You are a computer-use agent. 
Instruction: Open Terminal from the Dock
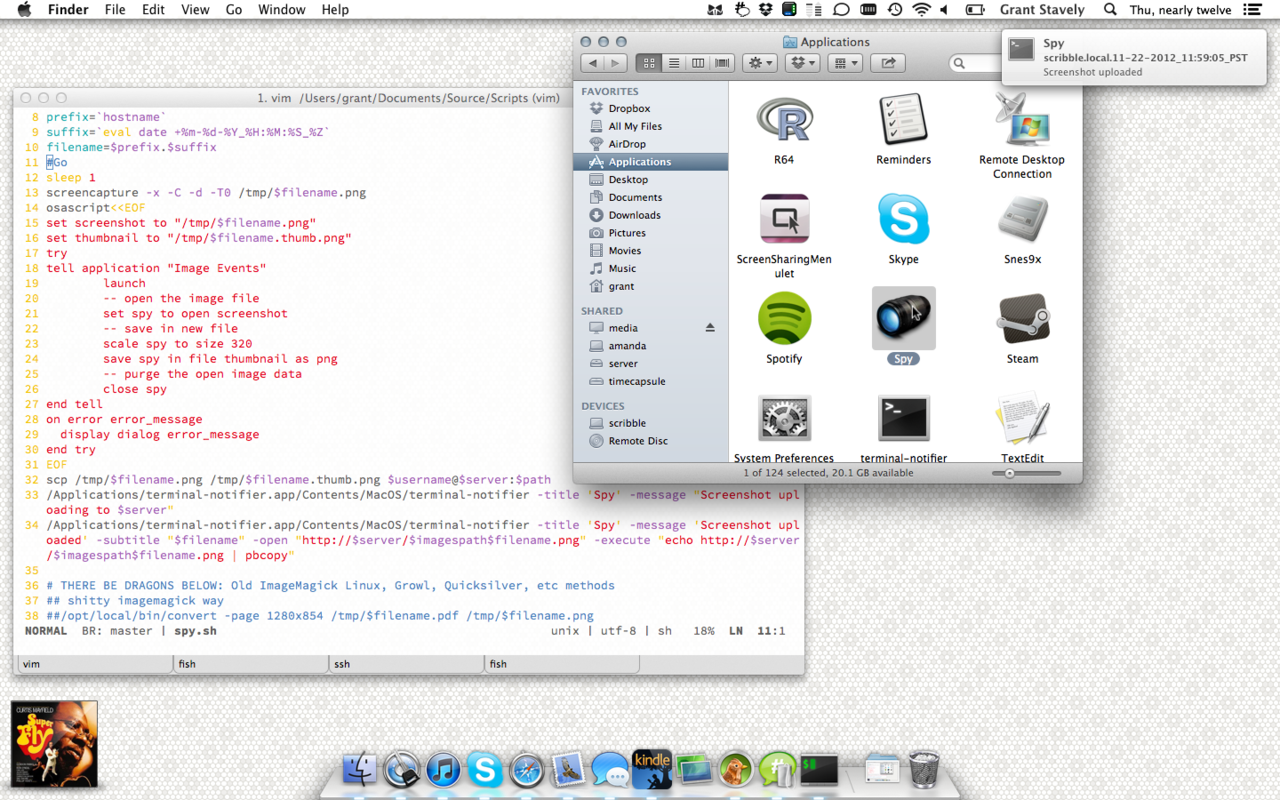[819, 770]
